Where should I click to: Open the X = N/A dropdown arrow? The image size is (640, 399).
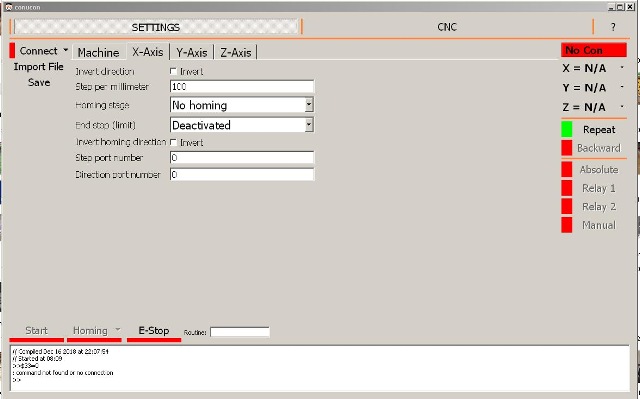pos(622,67)
